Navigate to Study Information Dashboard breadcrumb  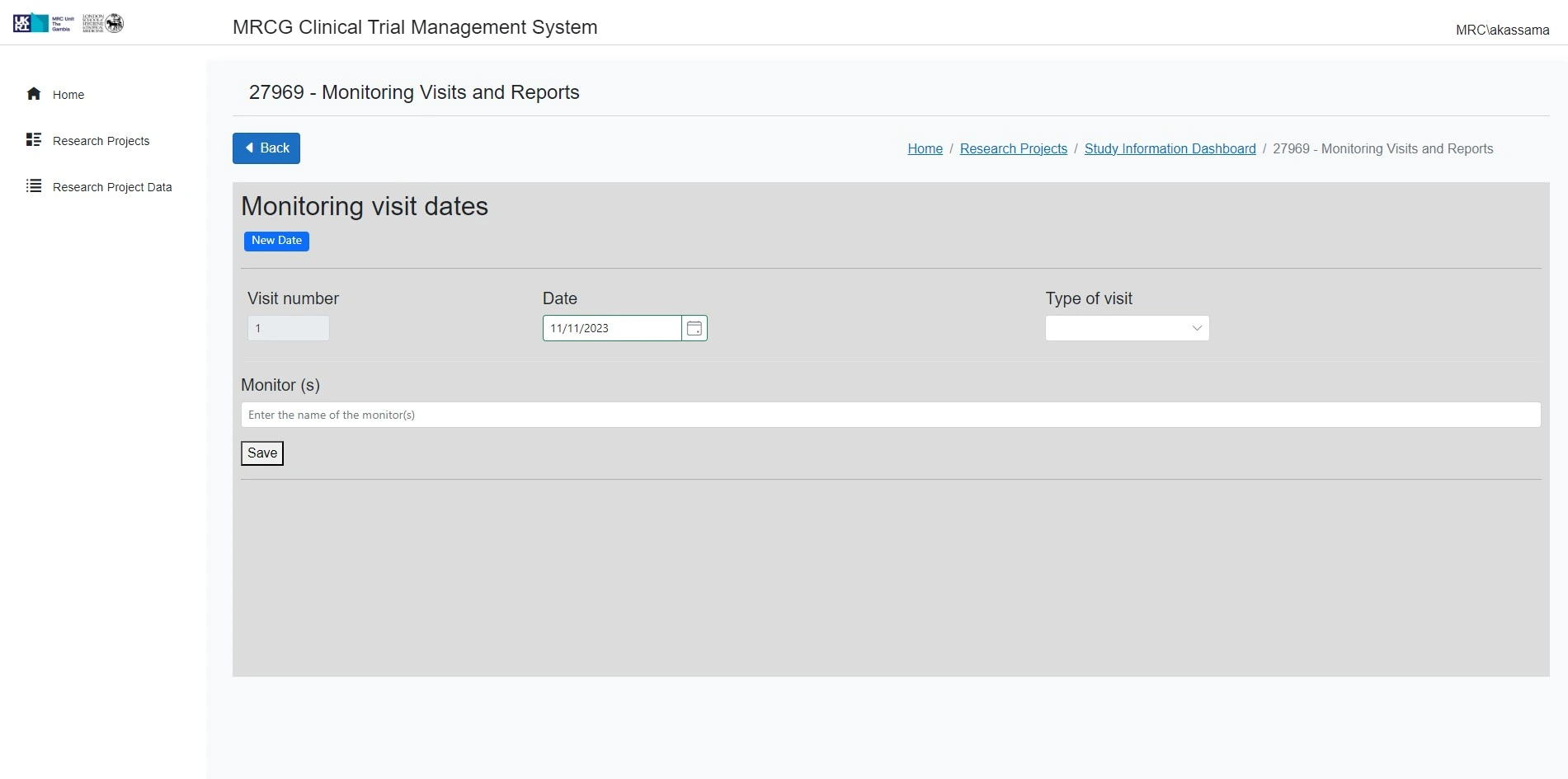1170,149
